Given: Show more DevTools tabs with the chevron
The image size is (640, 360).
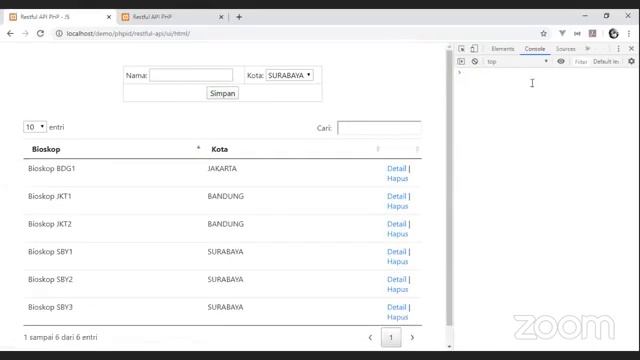Looking at the screenshot, I should pos(588,49).
